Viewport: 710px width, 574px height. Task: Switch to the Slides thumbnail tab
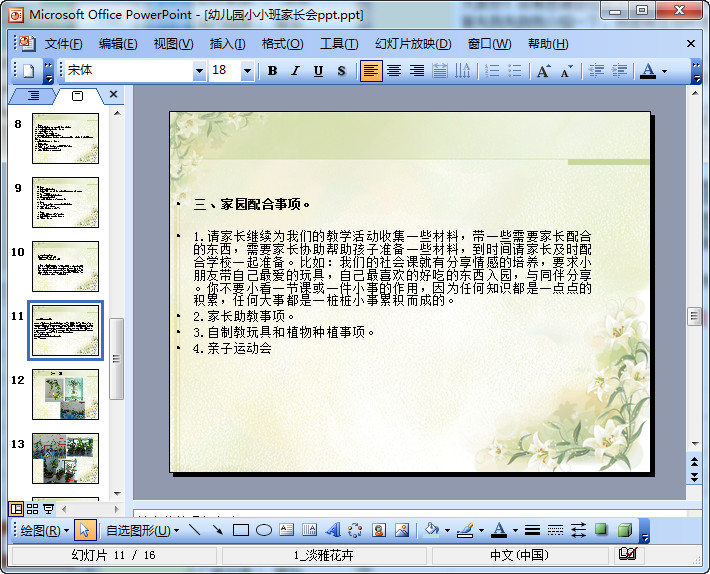point(77,96)
